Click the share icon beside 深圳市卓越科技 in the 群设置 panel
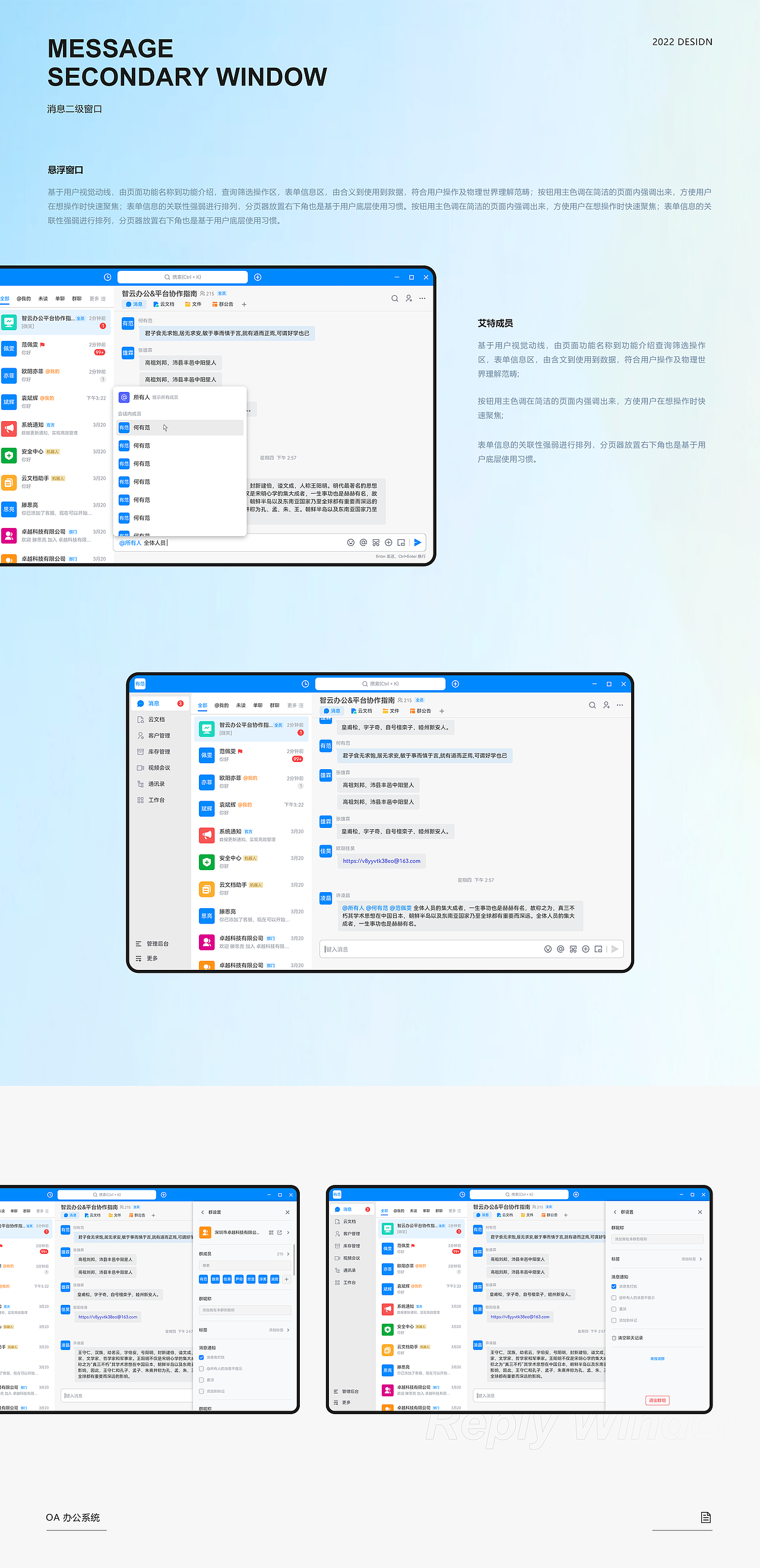The height and width of the screenshot is (1568, 760). pos(279,1232)
